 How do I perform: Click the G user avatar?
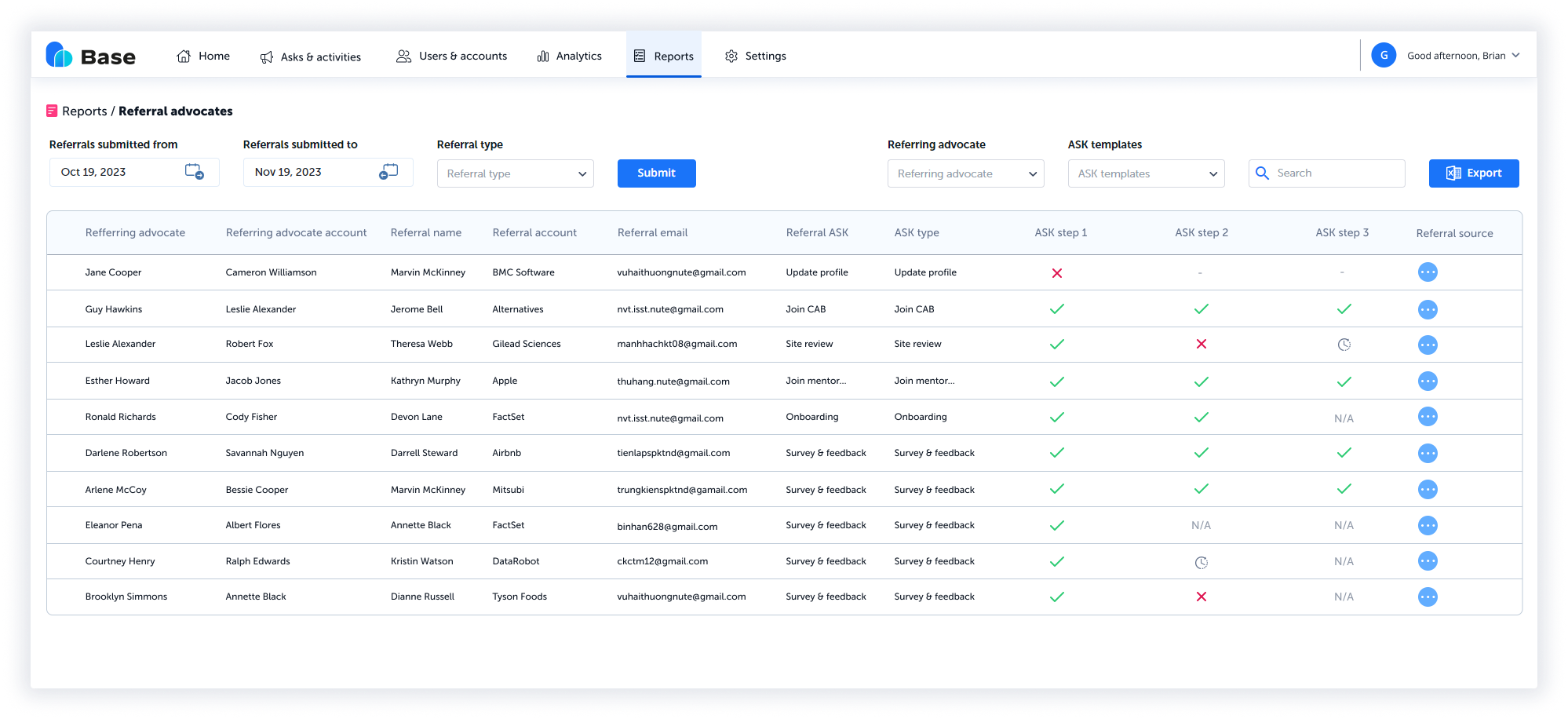click(1384, 55)
